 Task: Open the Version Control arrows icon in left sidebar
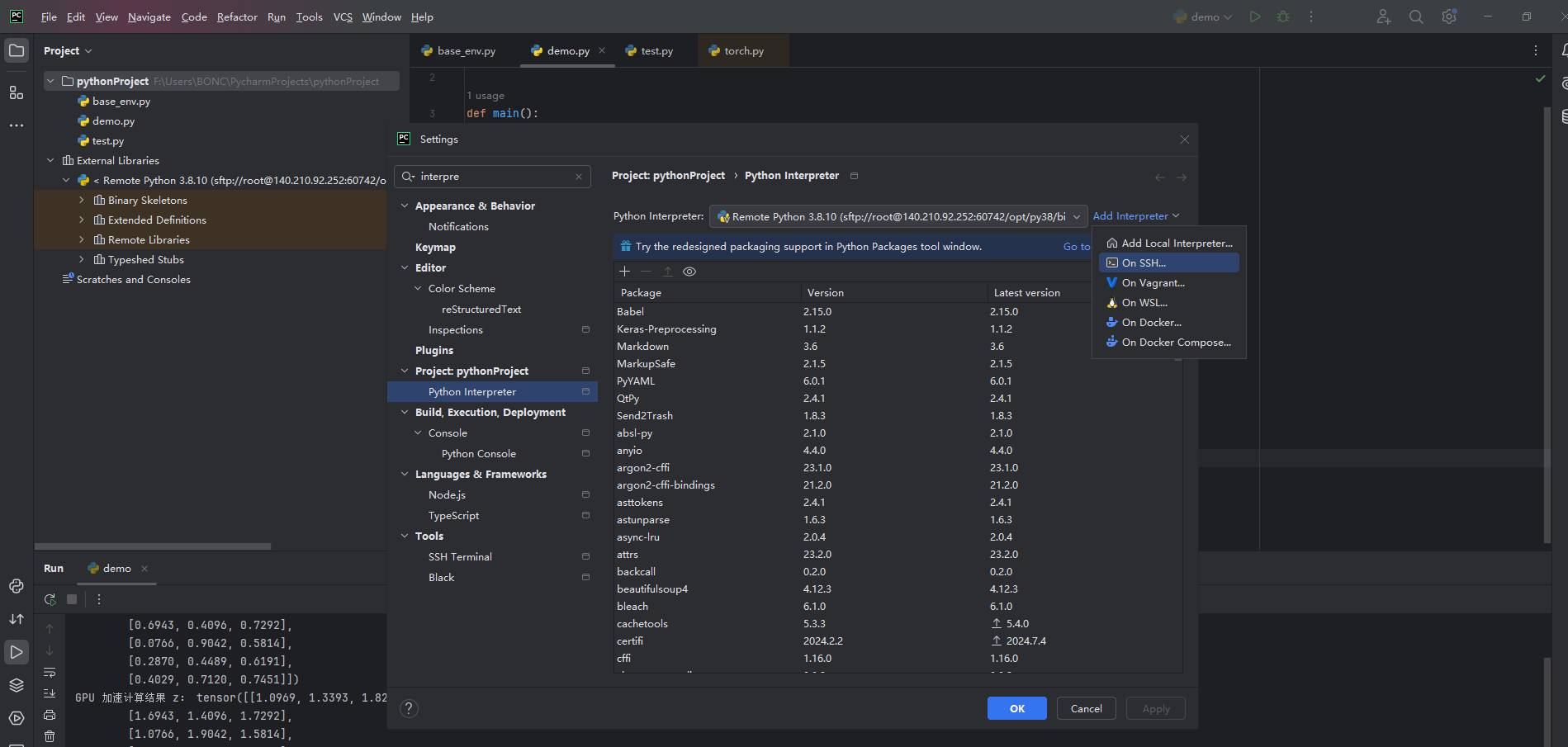point(17,619)
